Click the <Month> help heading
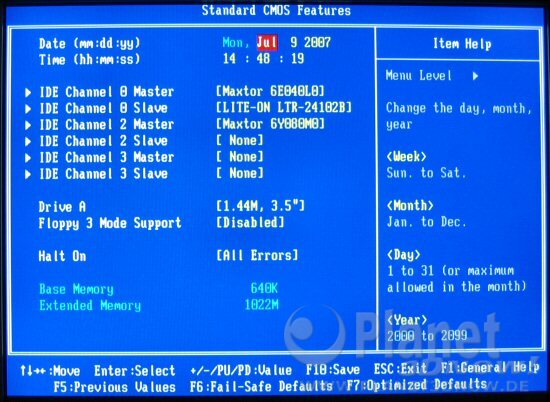This screenshot has width=550, height=402. tap(410, 205)
